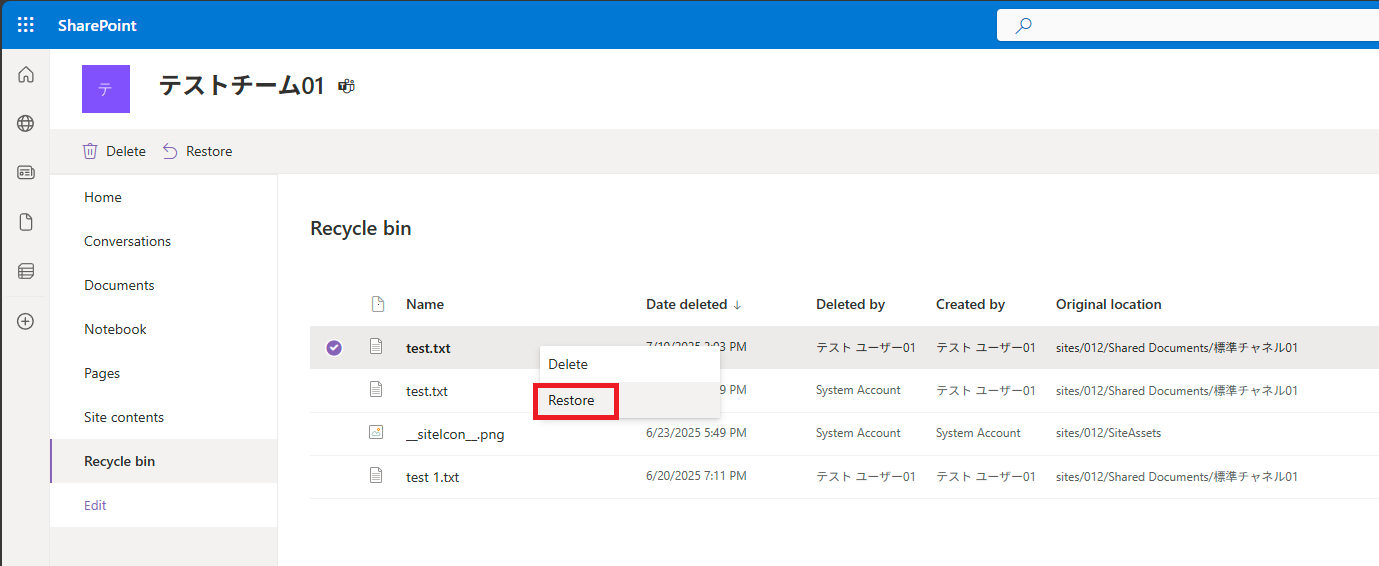The width and height of the screenshot is (1379, 566).
Task: Click file icon of System Account test.txt
Action: pyautogui.click(x=376, y=390)
